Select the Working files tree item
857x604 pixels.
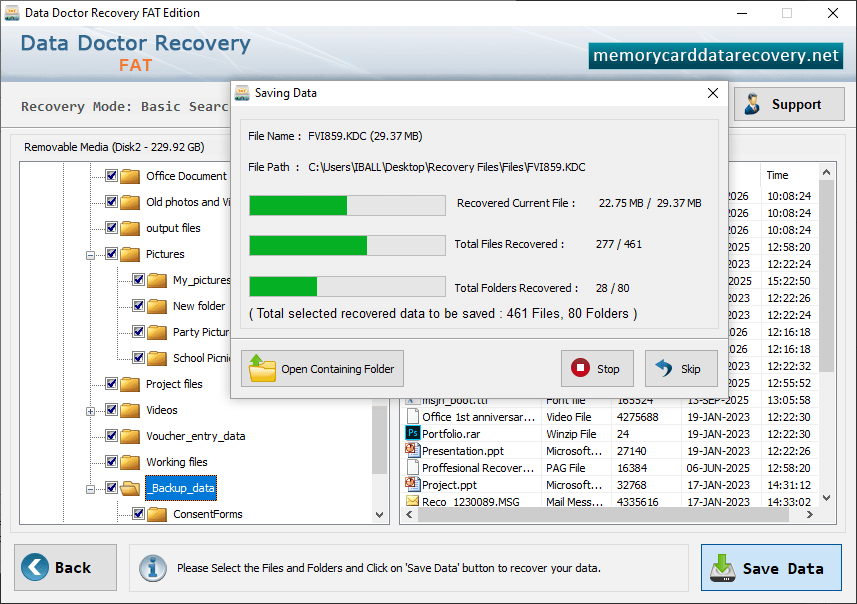click(x=177, y=462)
